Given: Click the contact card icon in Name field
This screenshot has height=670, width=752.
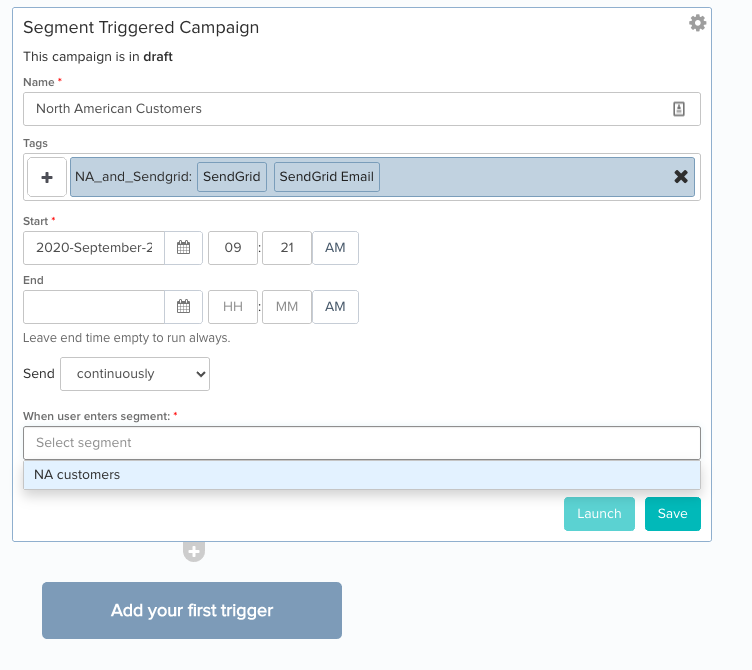Looking at the screenshot, I should 679,109.
